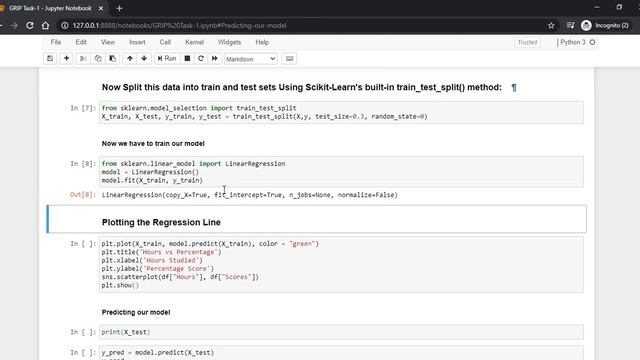Move selected cell down arrow

[144, 59]
